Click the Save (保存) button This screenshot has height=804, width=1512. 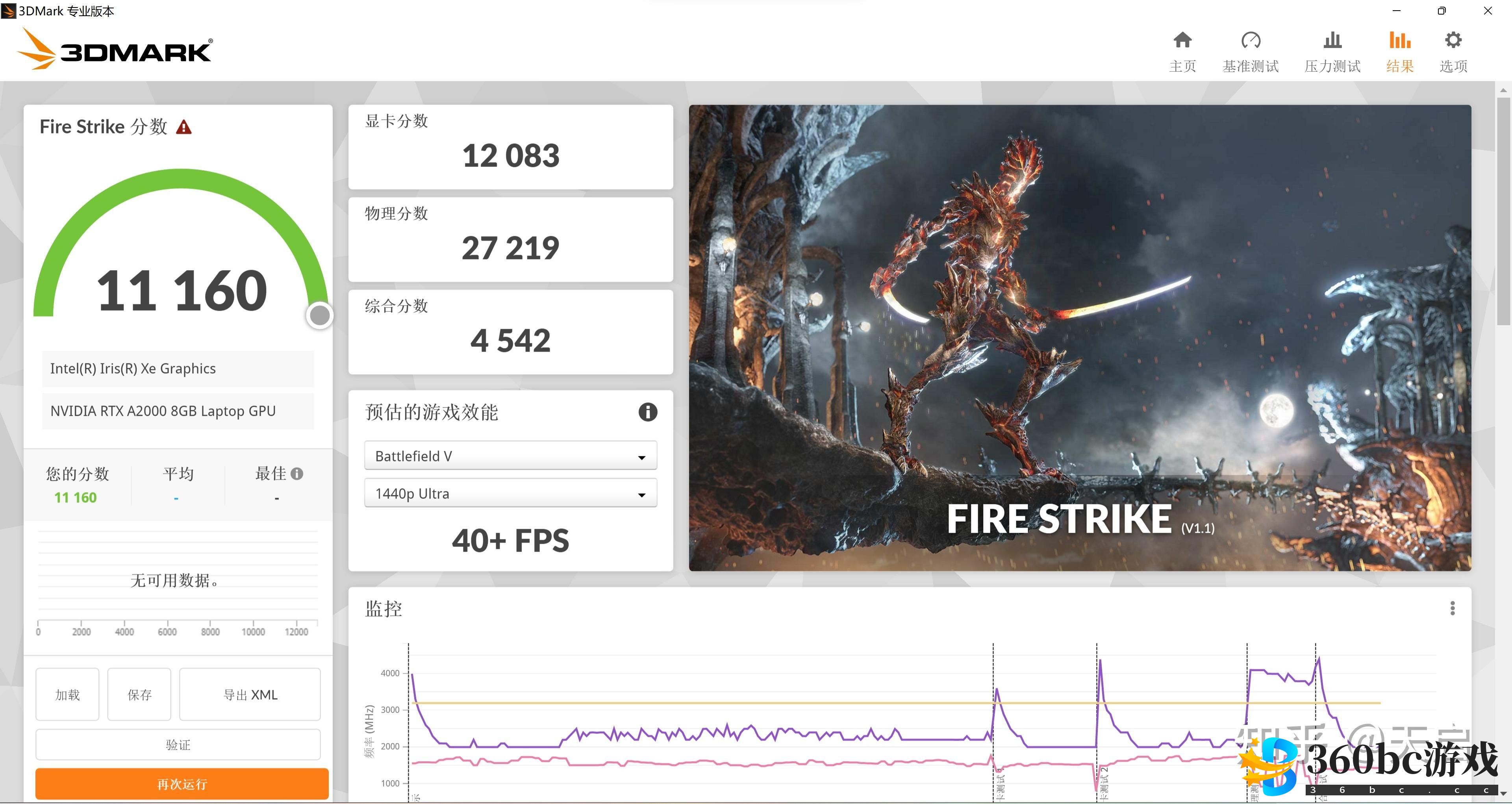(139, 694)
